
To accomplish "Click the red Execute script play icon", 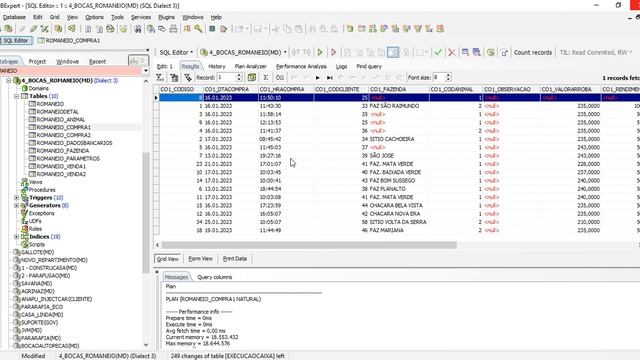I will click(333, 52).
